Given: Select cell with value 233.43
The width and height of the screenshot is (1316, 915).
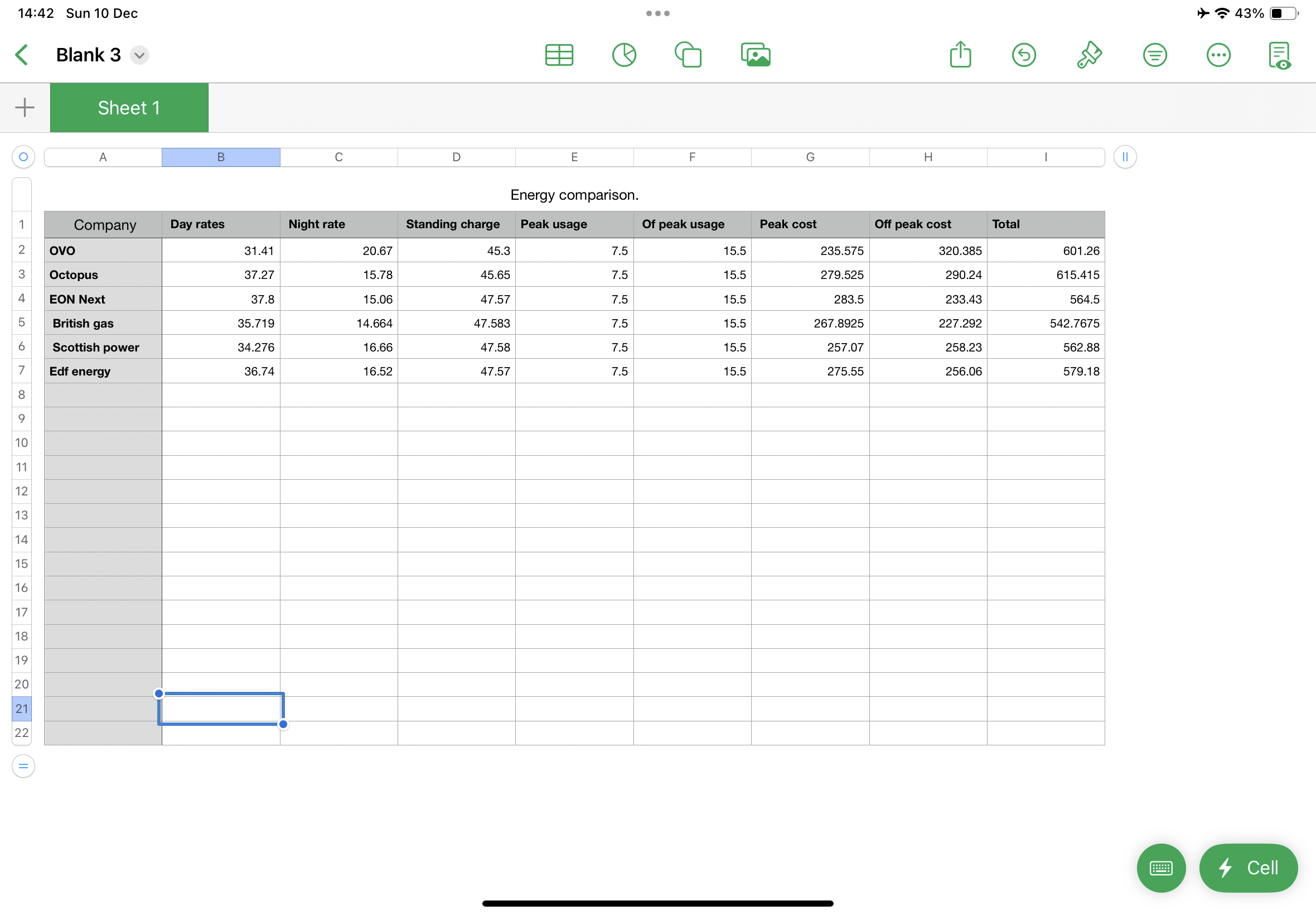Looking at the screenshot, I should tap(928, 298).
